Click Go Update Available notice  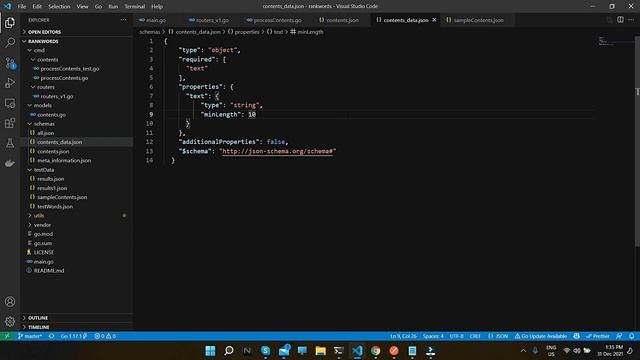tap(540, 336)
